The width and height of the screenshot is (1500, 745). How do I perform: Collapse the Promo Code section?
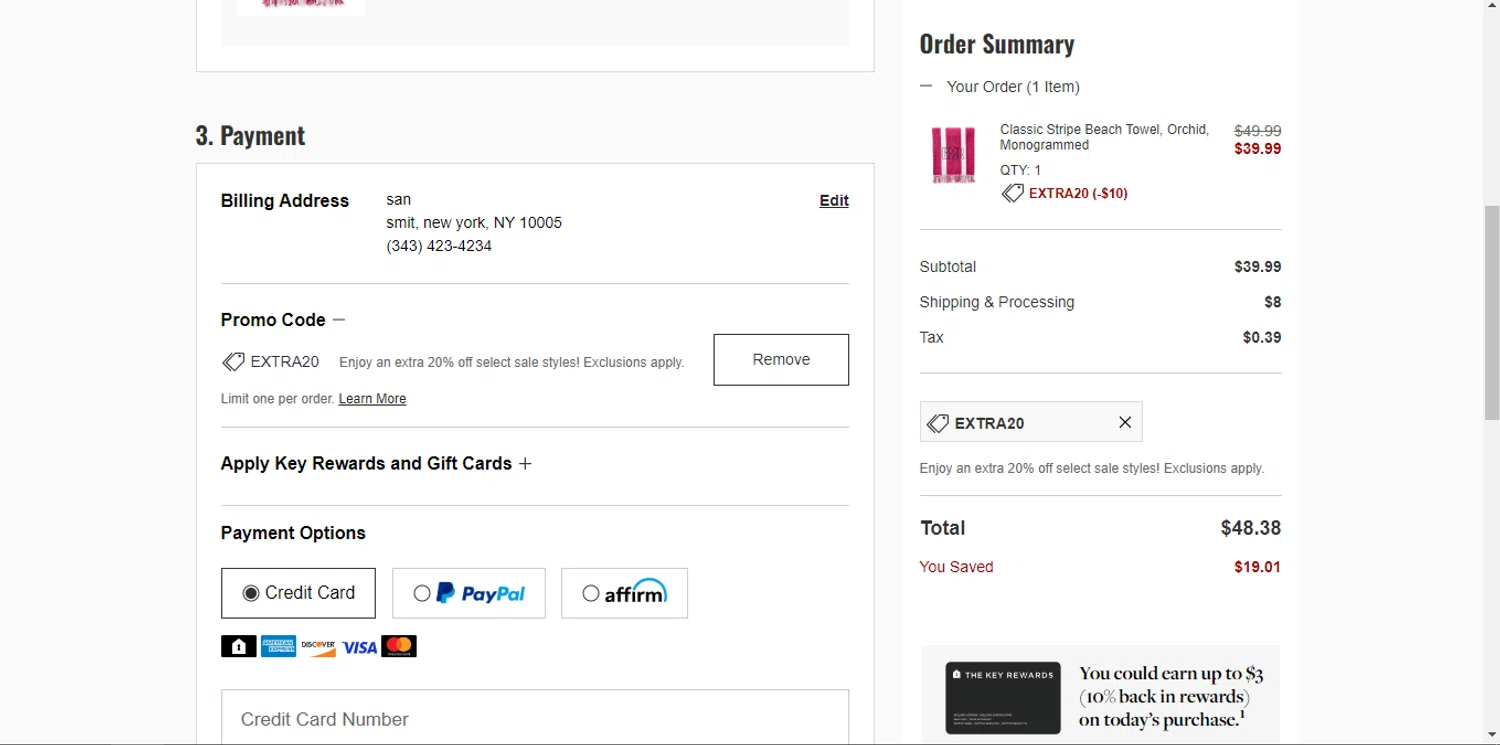tap(339, 320)
